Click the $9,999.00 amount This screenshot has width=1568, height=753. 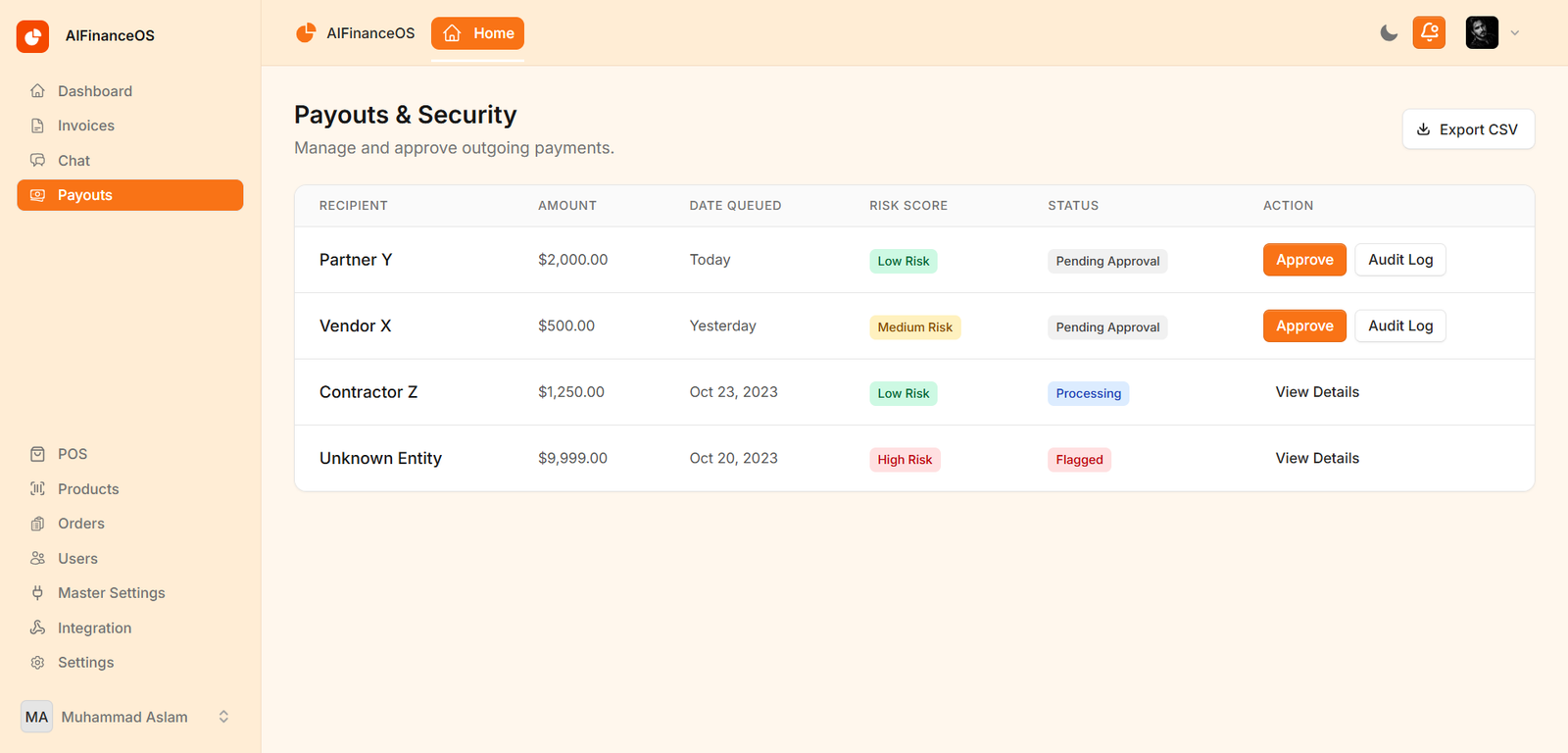(x=572, y=459)
